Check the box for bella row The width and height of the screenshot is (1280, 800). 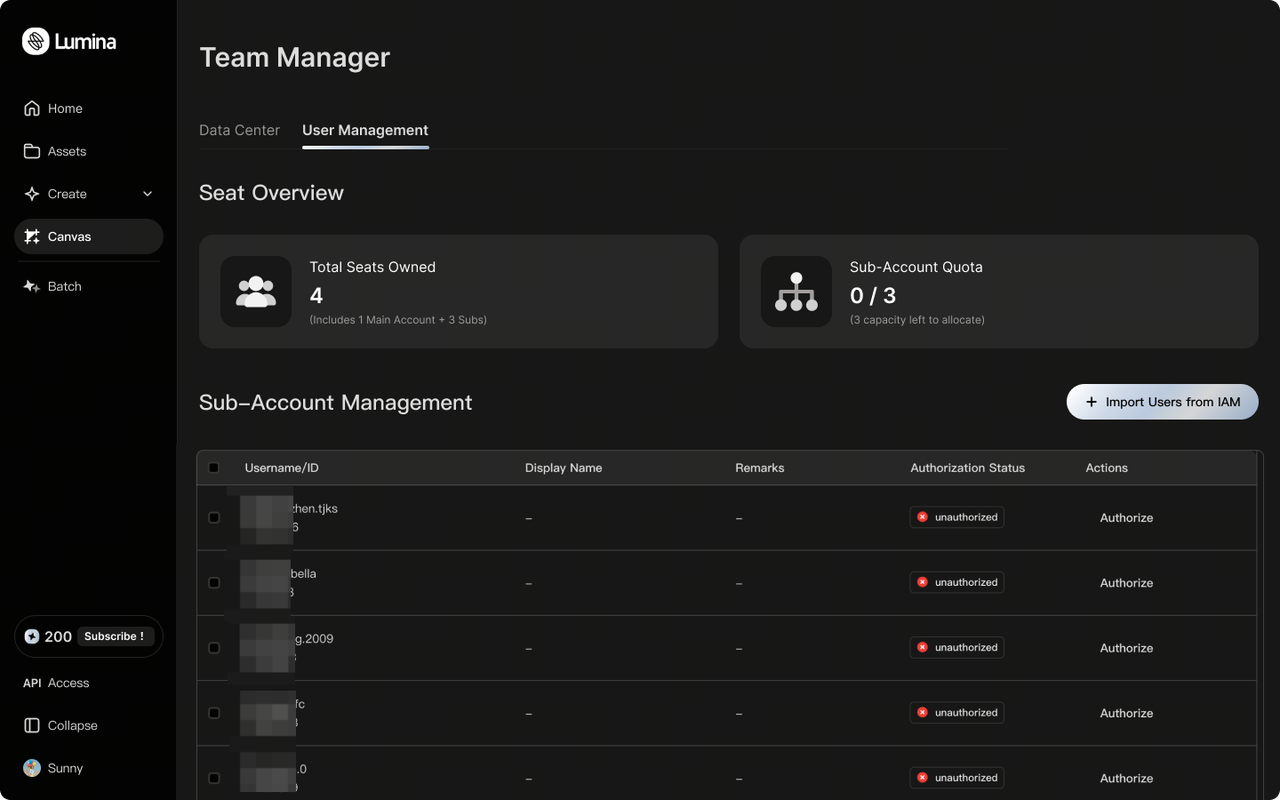(214, 583)
